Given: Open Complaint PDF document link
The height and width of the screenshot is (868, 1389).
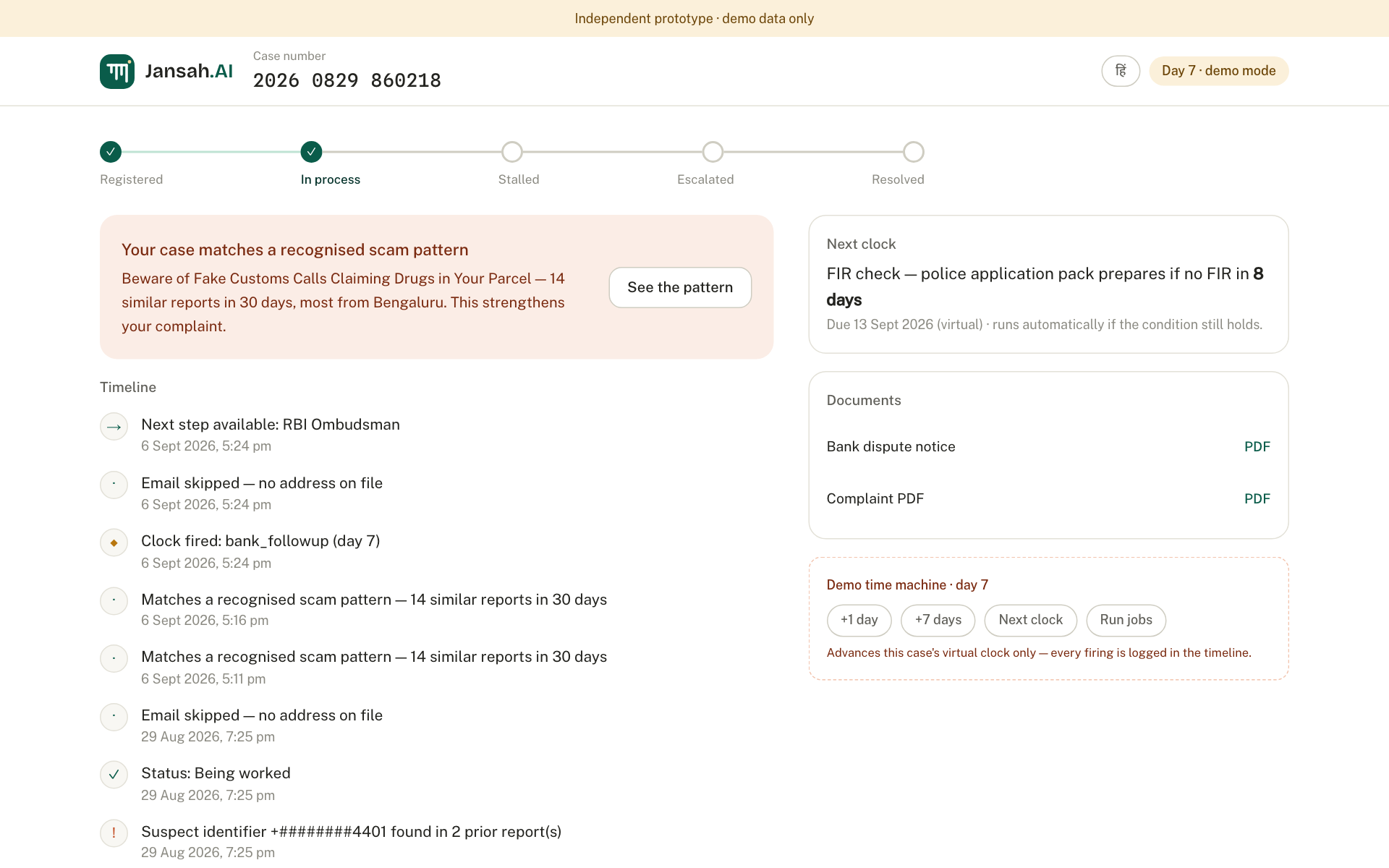Looking at the screenshot, I should tap(1257, 498).
